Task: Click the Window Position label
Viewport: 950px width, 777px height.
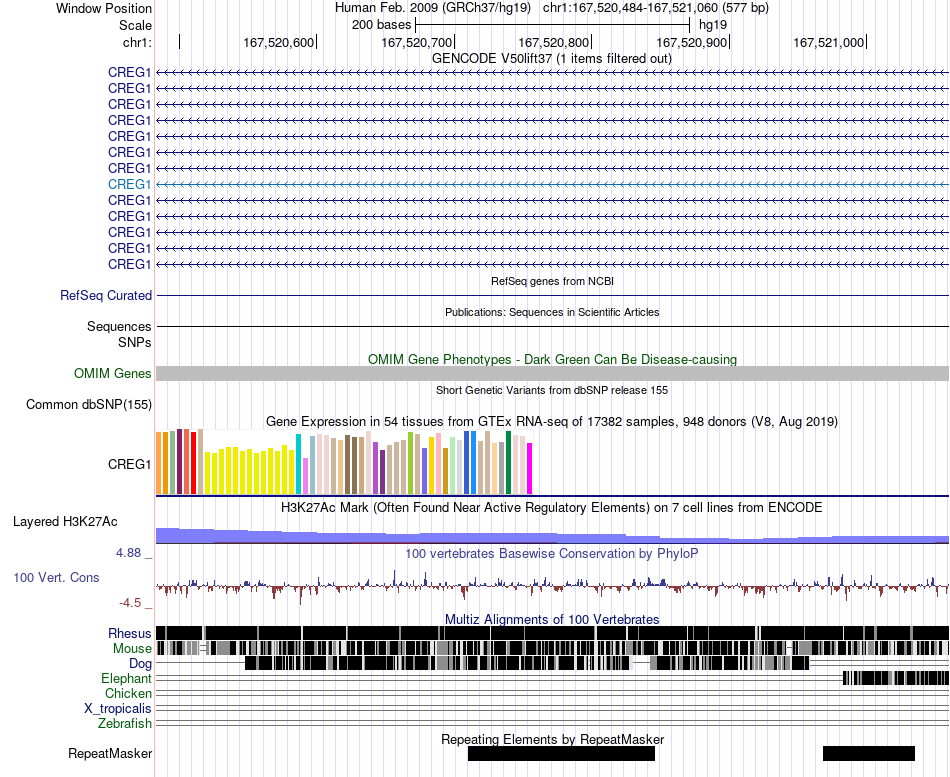Action: (x=104, y=8)
